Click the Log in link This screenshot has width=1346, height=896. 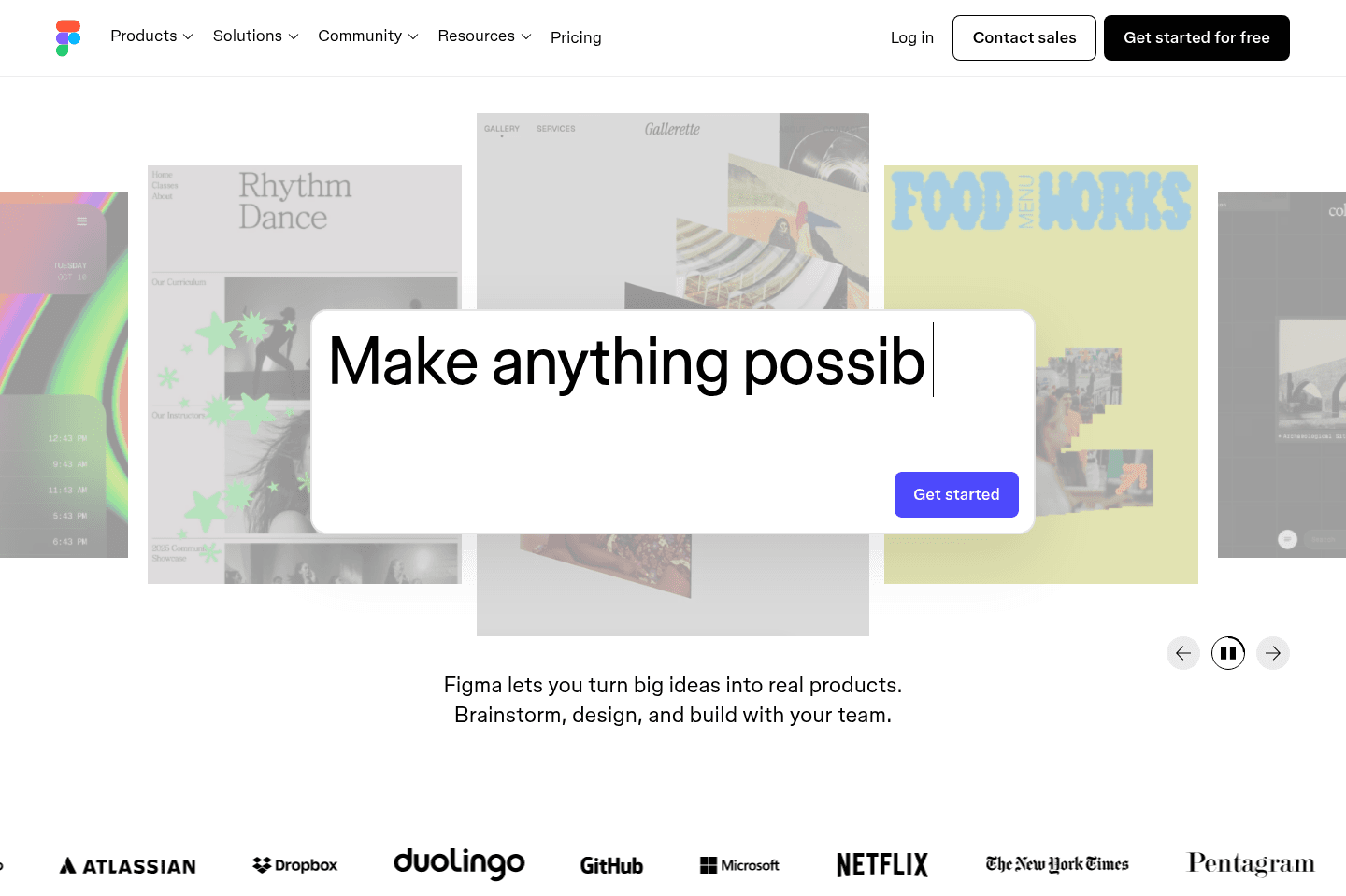(x=912, y=37)
